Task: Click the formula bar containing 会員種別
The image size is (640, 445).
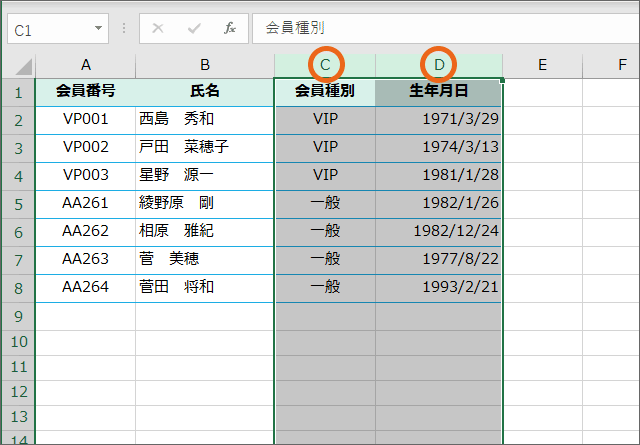Action: pyautogui.click(x=446, y=28)
